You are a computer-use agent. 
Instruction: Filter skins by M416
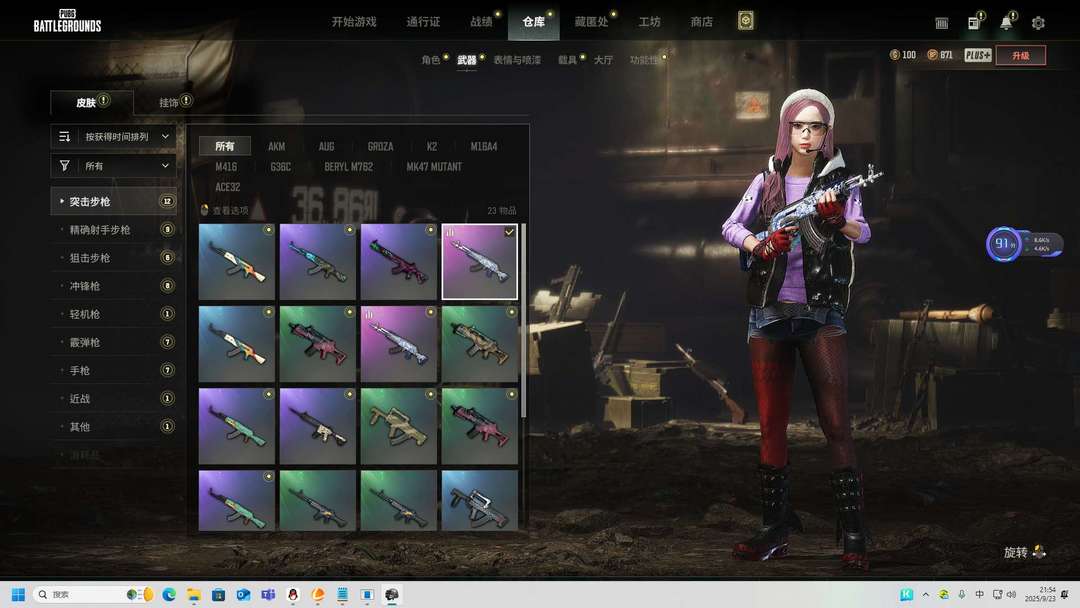[x=226, y=167]
